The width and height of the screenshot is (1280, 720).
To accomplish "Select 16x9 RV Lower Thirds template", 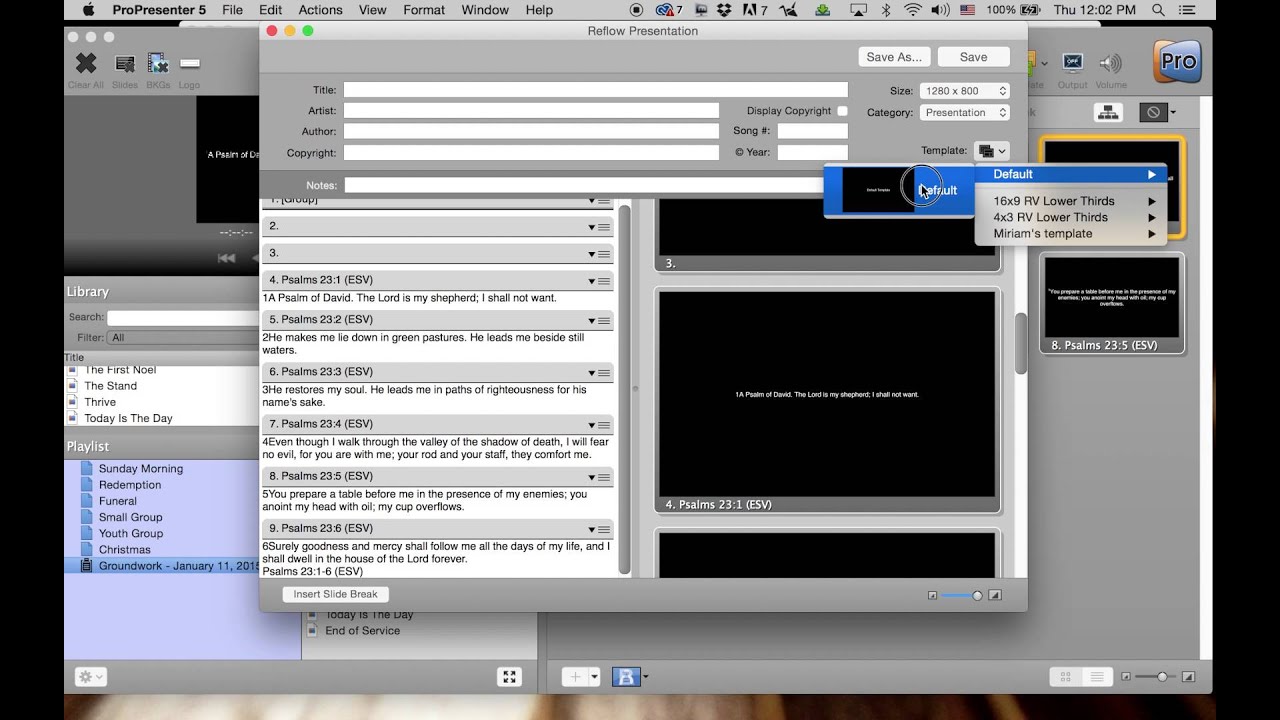I will click(1071, 201).
